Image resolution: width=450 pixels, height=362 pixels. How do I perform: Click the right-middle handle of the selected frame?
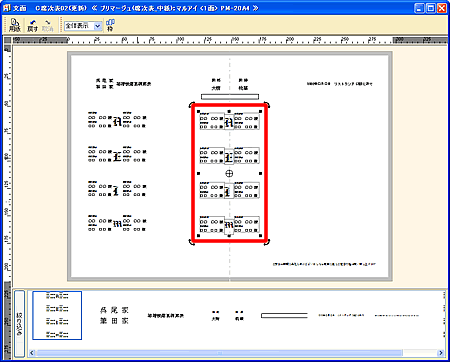pyautogui.click(x=260, y=173)
